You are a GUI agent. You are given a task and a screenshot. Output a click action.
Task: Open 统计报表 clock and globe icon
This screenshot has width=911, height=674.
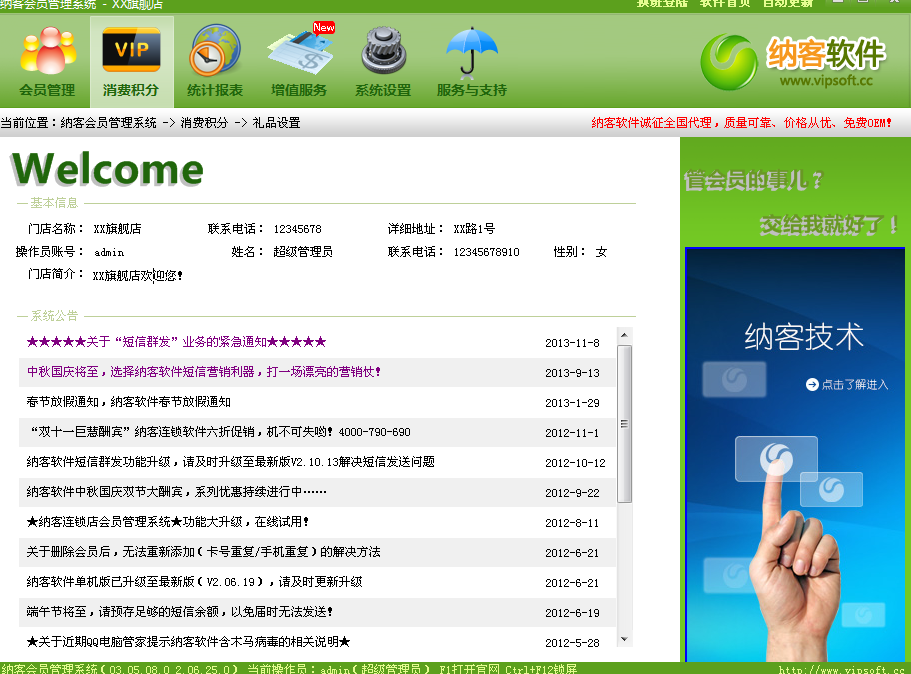coord(215,52)
